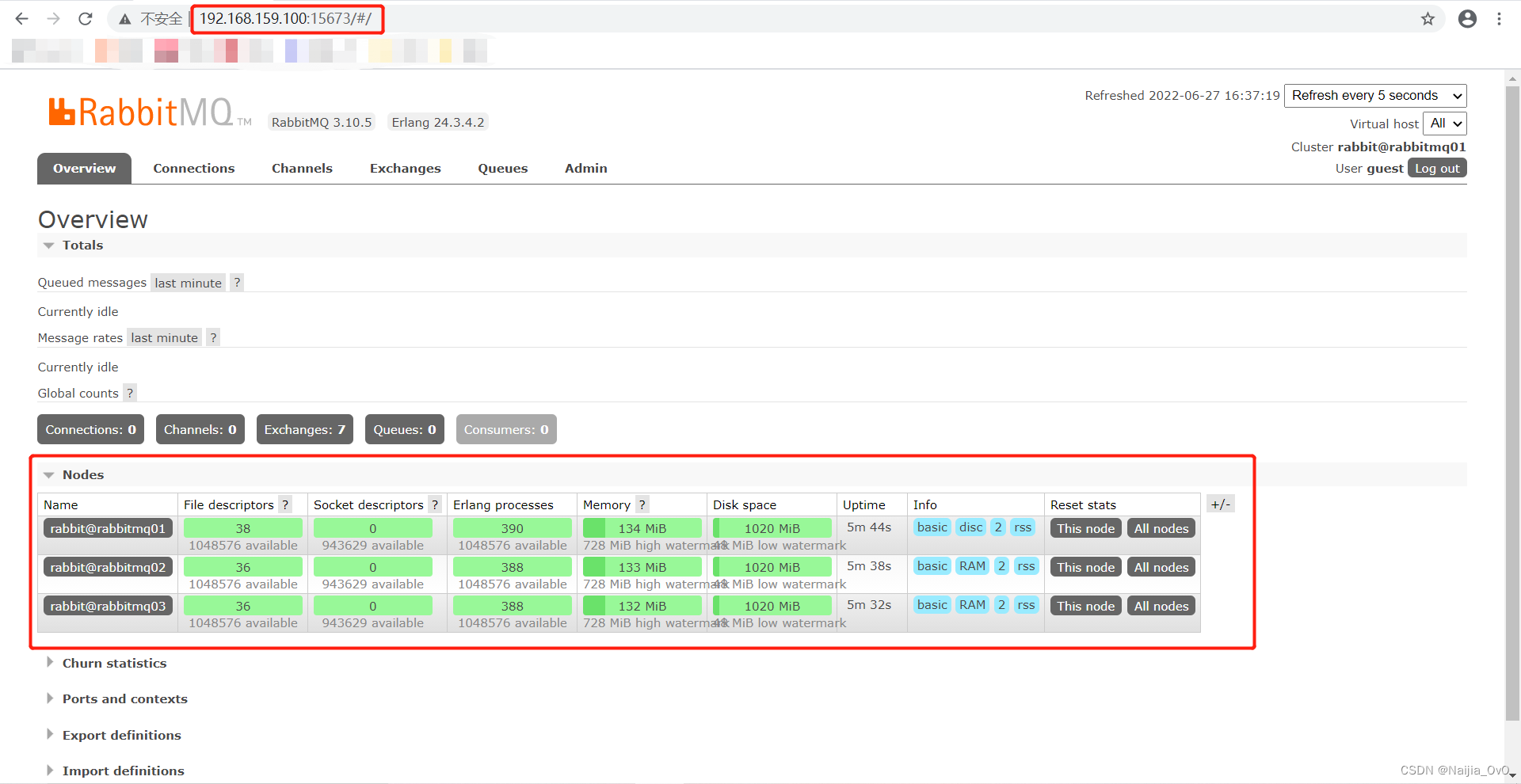Click the RAM tag on rabbitmq03

[972, 605]
